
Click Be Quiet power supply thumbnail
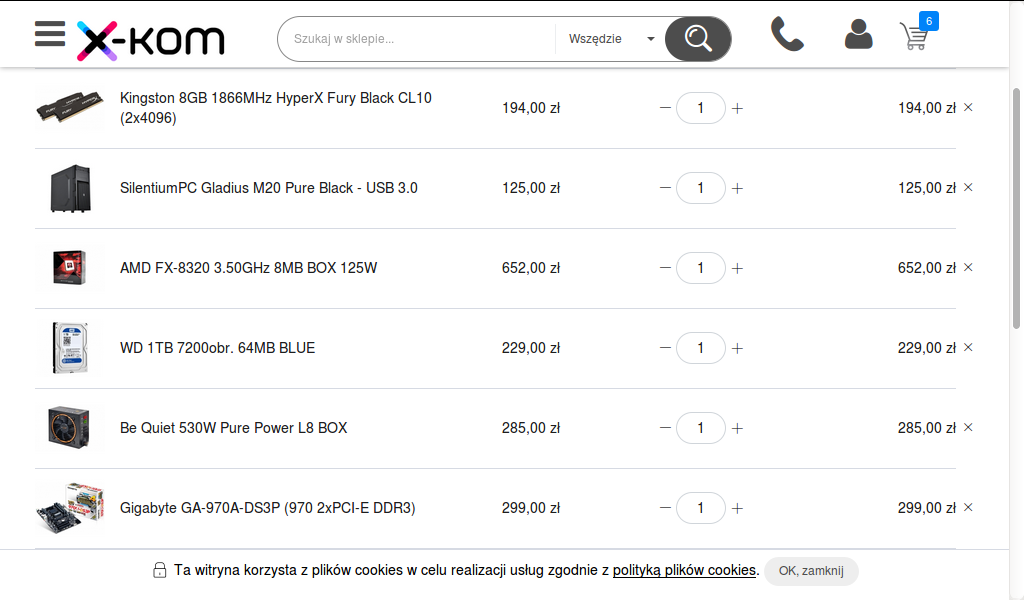(70, 428)
